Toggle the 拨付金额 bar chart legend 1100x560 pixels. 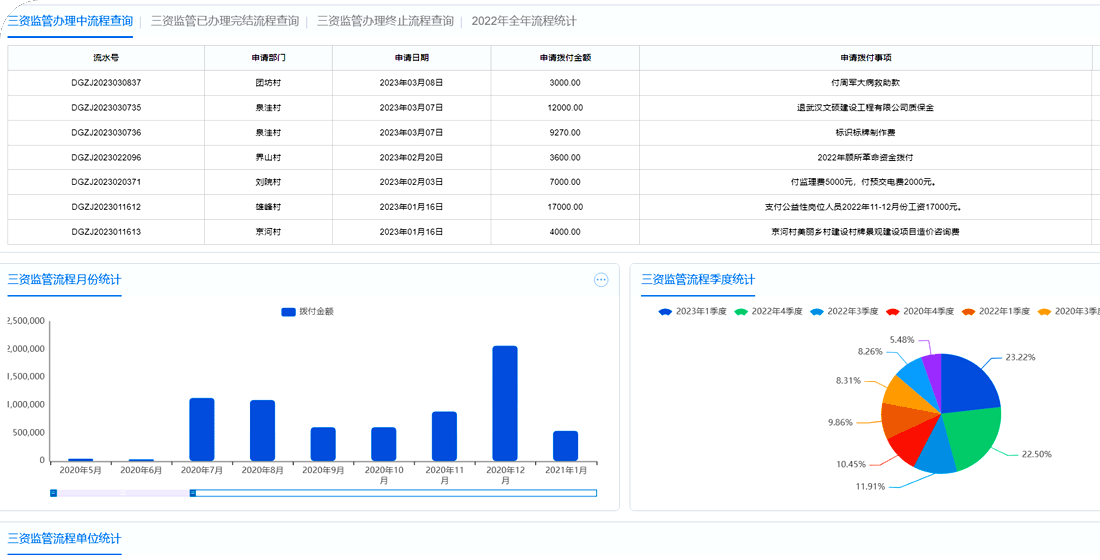307,312
